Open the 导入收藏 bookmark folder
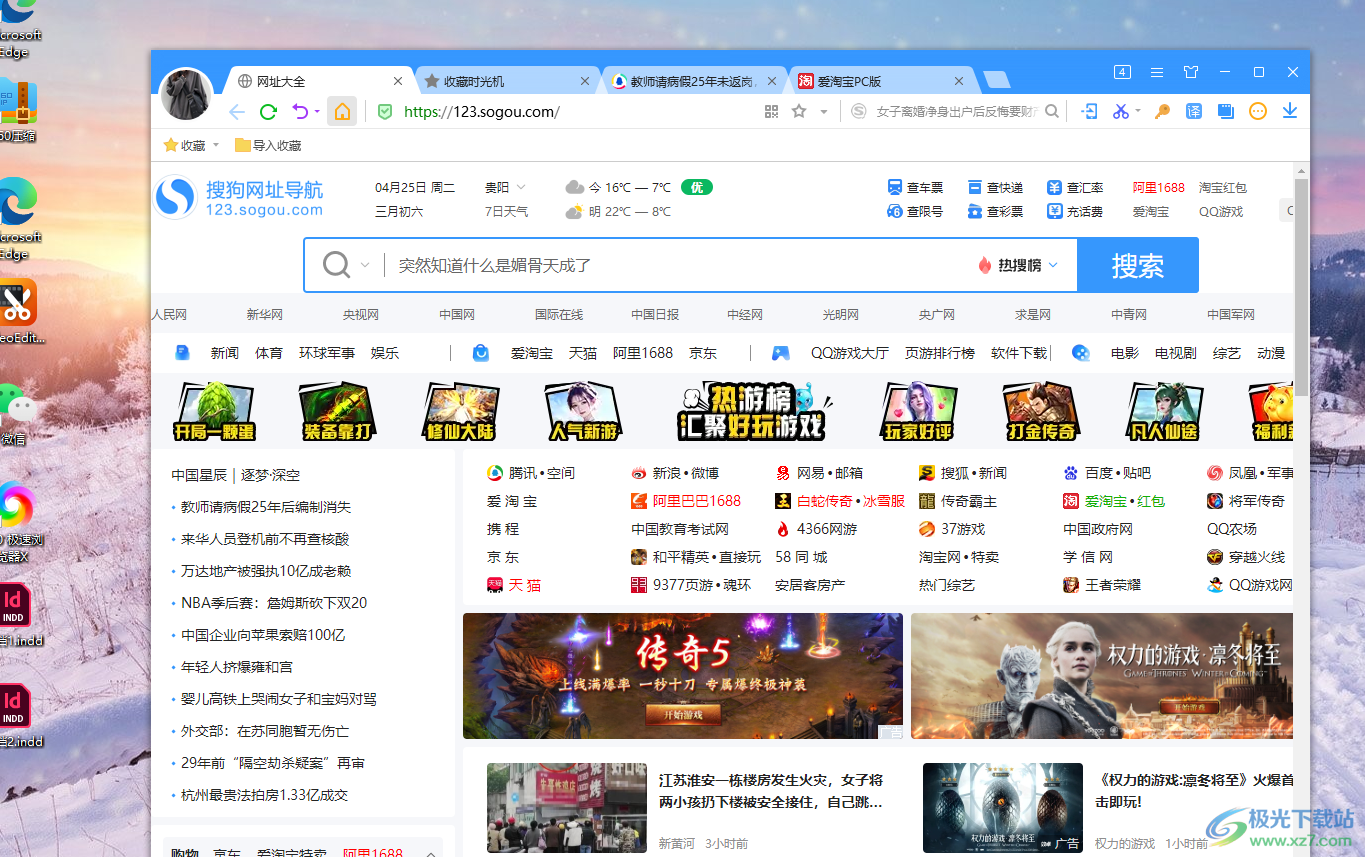Viewport: 1365px width, 857px height. [x=268, y=145]
